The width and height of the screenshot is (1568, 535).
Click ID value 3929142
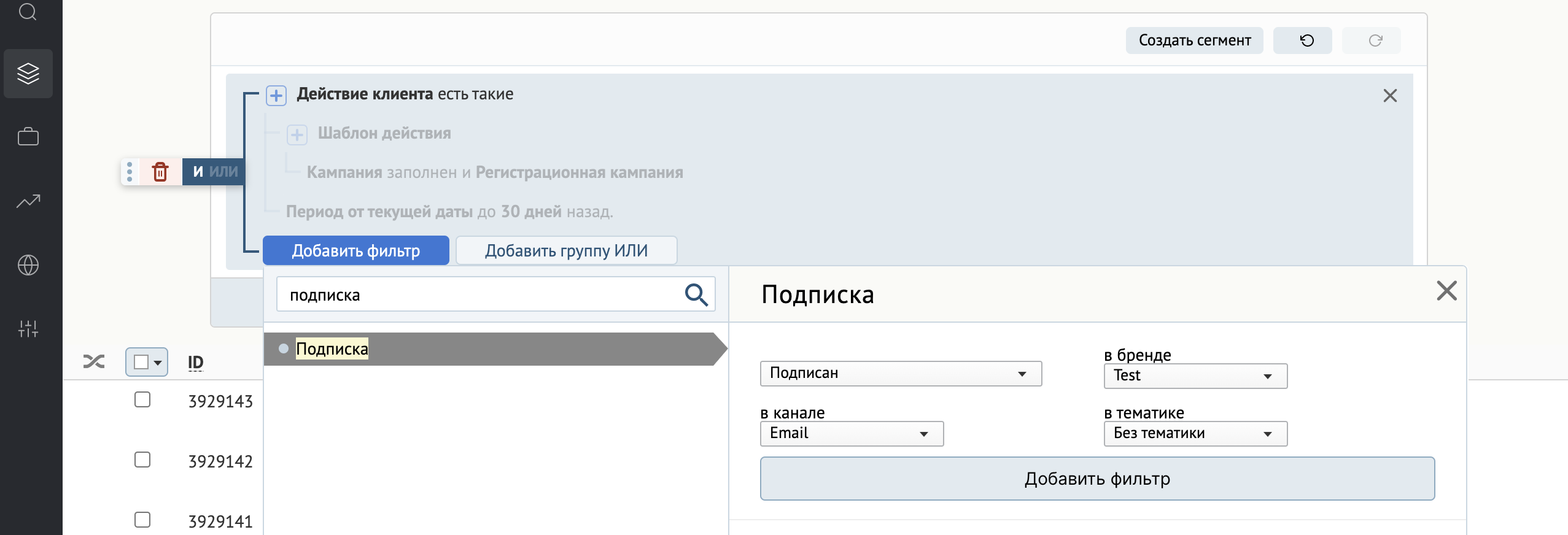220,461
